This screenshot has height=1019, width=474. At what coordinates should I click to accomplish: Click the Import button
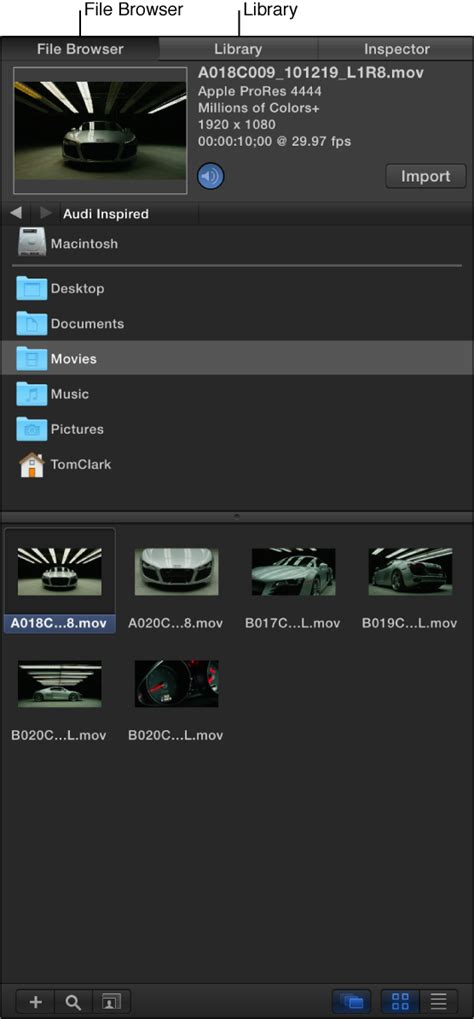pos(426,176)
